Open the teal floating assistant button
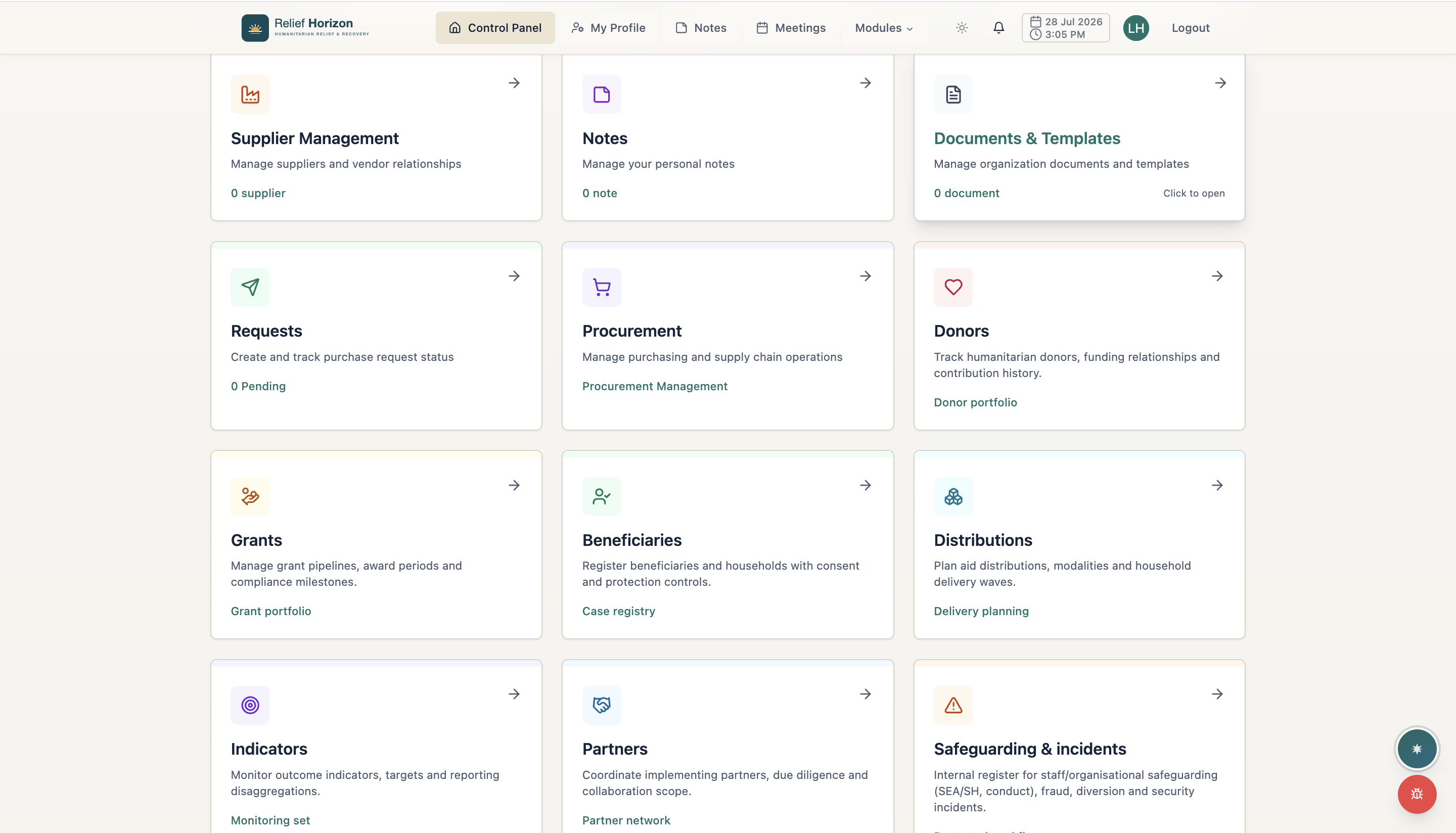 coord(1417,749)
